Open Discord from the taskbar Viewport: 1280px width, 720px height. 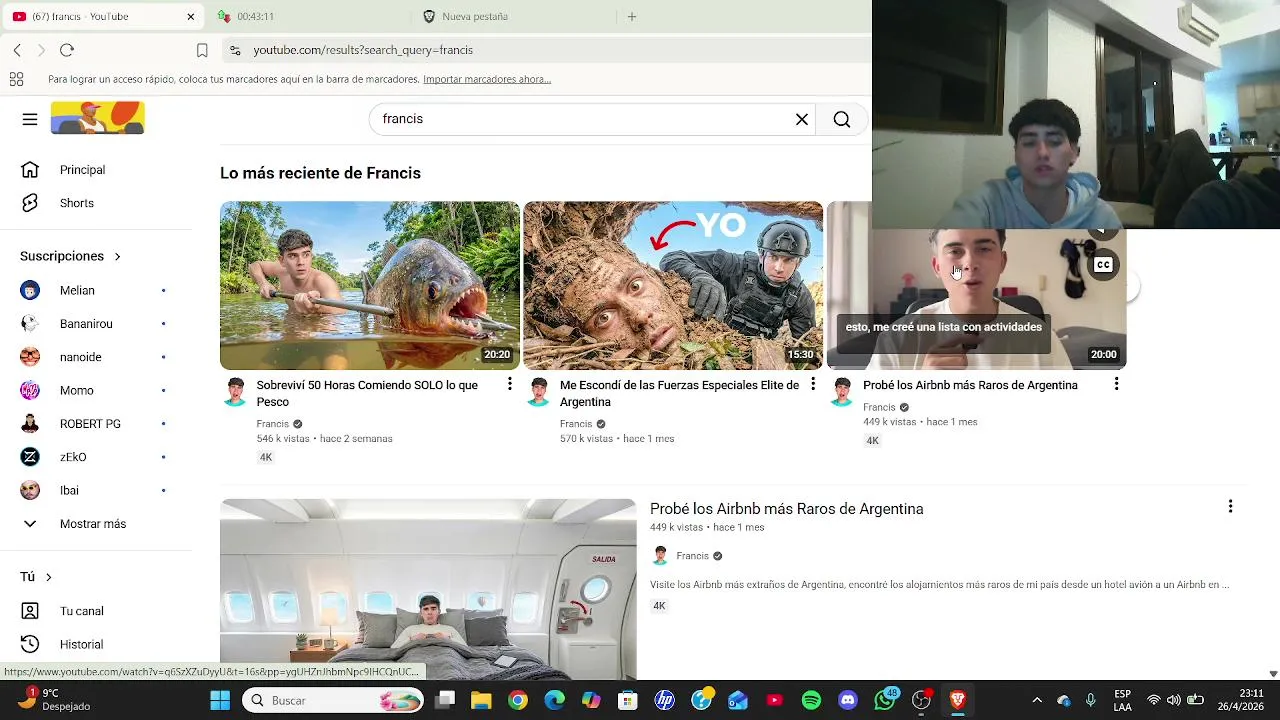tap(848, 700)
